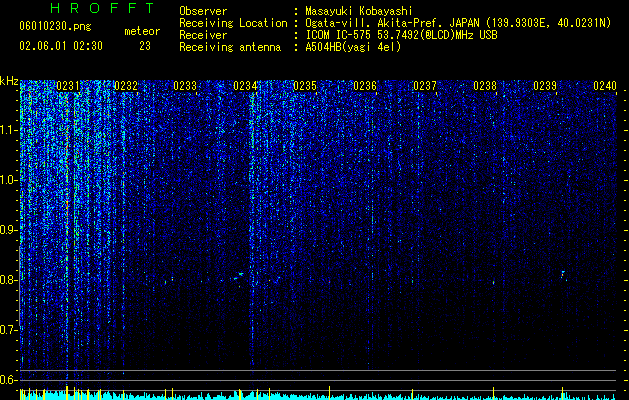Click the kHz axis unit label

pyautogui.click(x=9, y=81)
